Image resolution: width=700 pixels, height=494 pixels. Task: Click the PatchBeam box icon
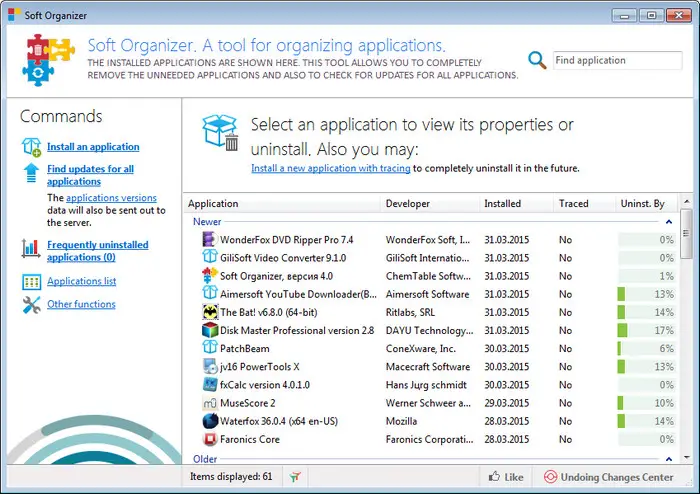click(210, 348)
